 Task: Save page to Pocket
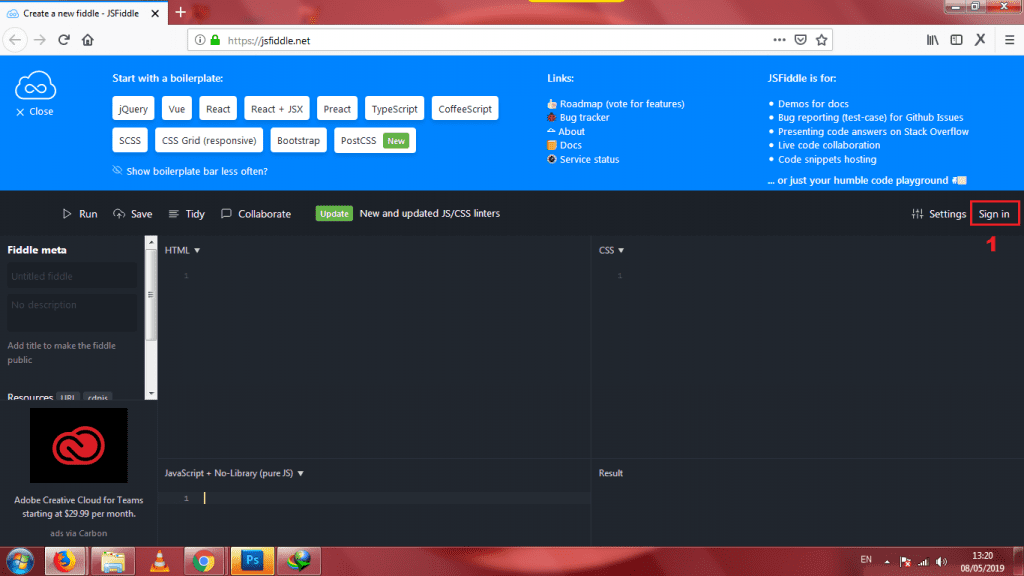pos(801,40)
